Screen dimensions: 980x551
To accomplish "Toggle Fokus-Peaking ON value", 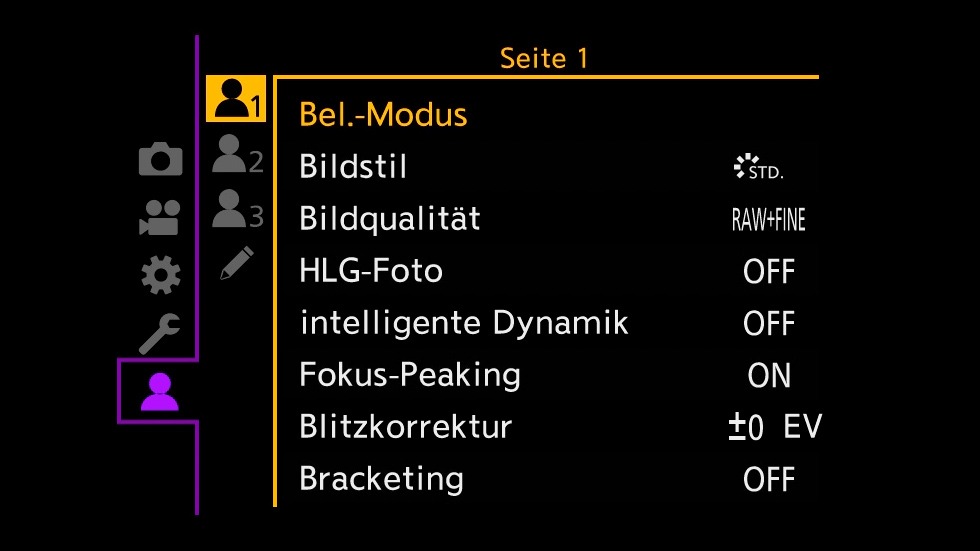I will pyautogui.click(x=769, y=375).
